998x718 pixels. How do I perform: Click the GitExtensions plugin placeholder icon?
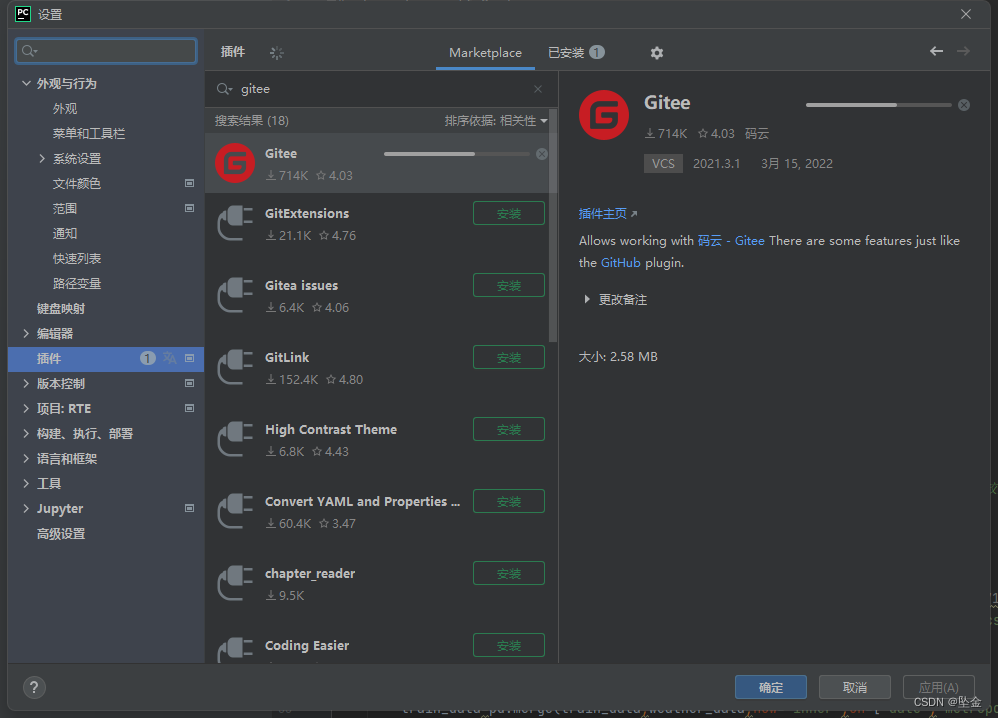[234, 223]
